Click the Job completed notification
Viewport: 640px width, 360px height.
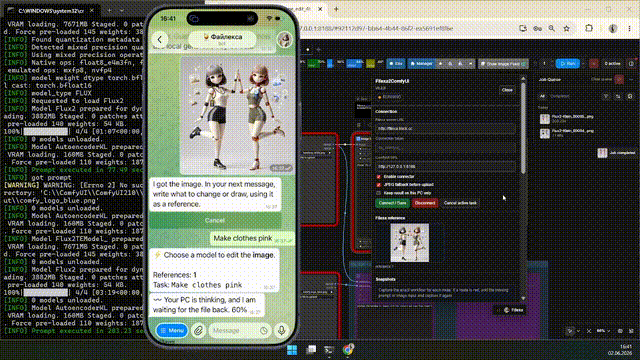pos(617,153)
